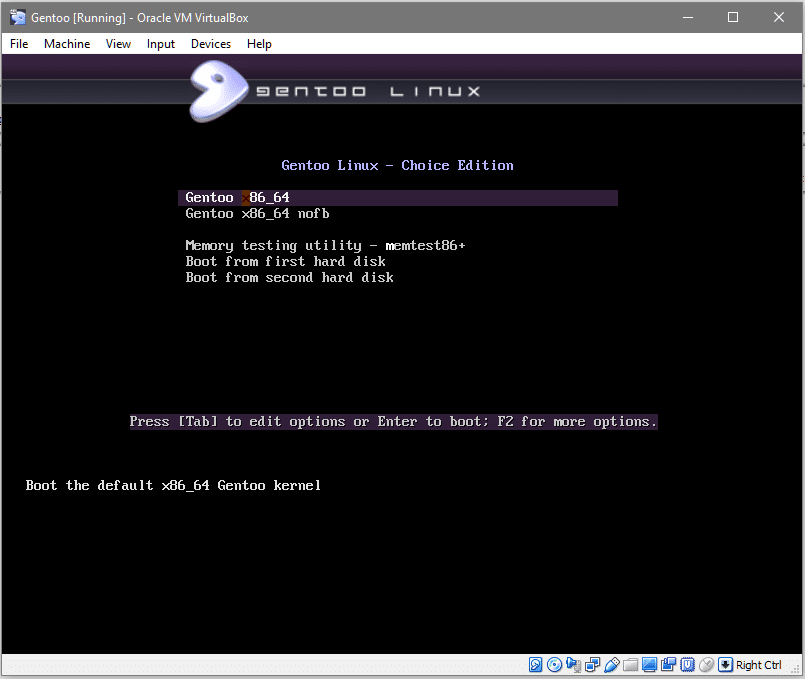Open the File menu
Viewport: 805px width, 679px height.
19,44
